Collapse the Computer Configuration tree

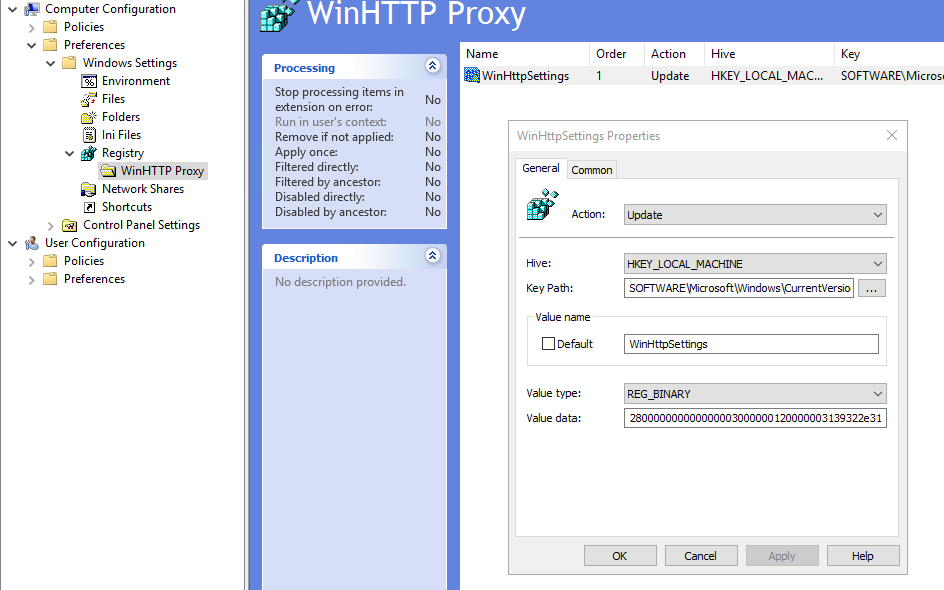click(x=12, y=8)
